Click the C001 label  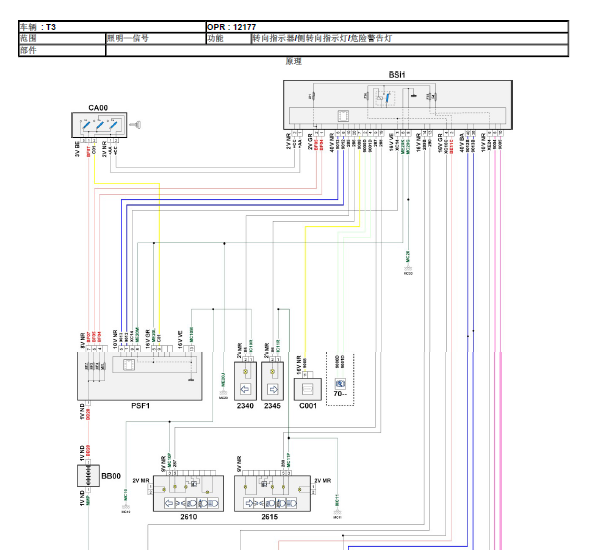(x=308, y=406)
